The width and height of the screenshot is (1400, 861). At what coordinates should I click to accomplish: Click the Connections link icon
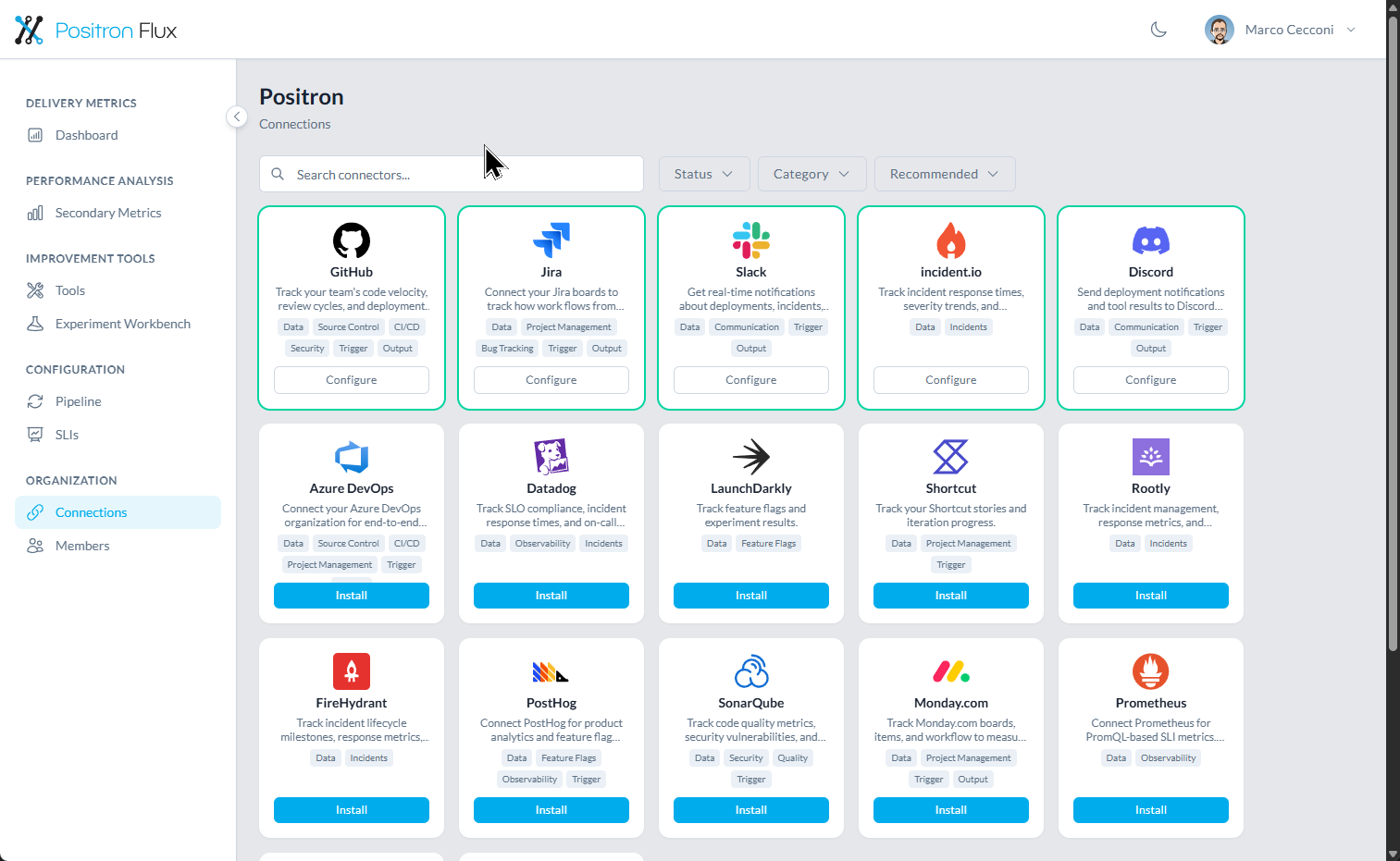pyautogui.click(x=35, y=512)
